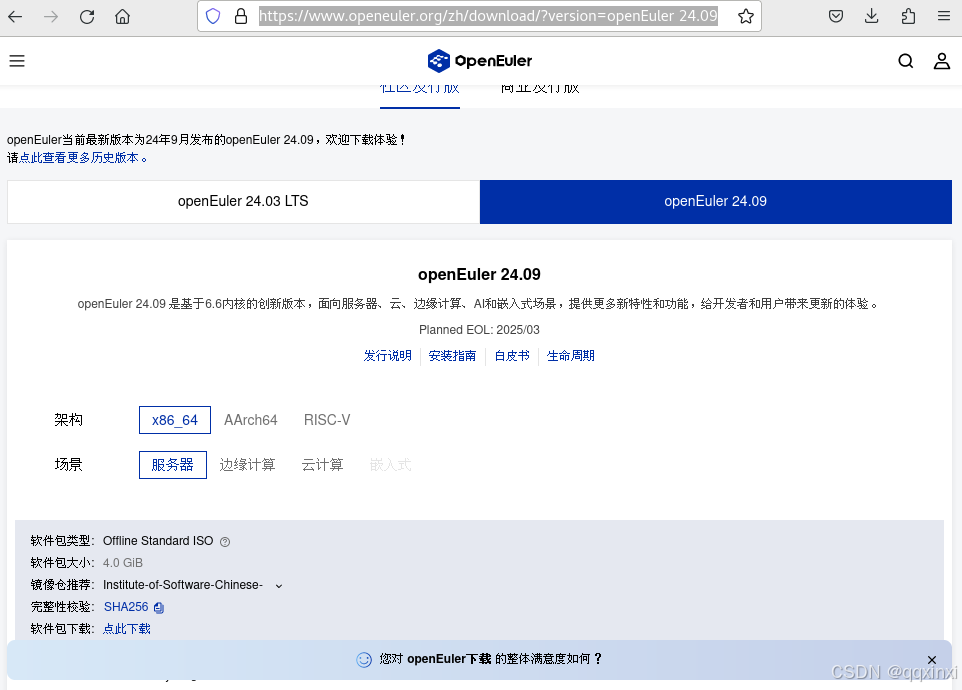The height and width of the screenshot is (690, 962).
Task: Go back to the previous page
Action: 15,17
